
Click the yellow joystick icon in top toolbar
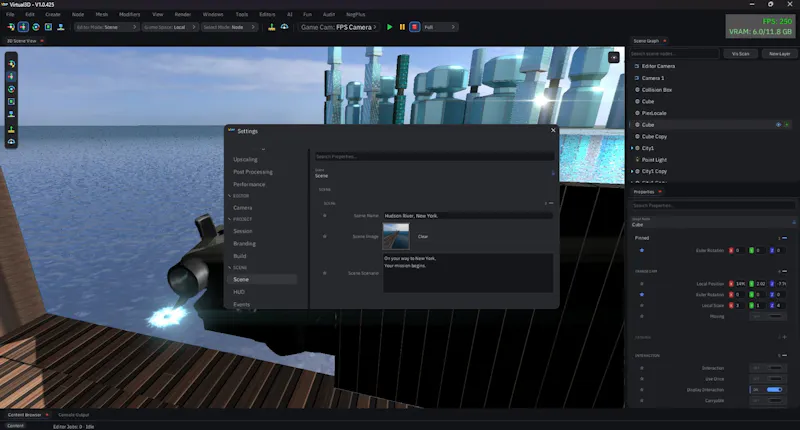pyautogui.click(x=271, y=27)
